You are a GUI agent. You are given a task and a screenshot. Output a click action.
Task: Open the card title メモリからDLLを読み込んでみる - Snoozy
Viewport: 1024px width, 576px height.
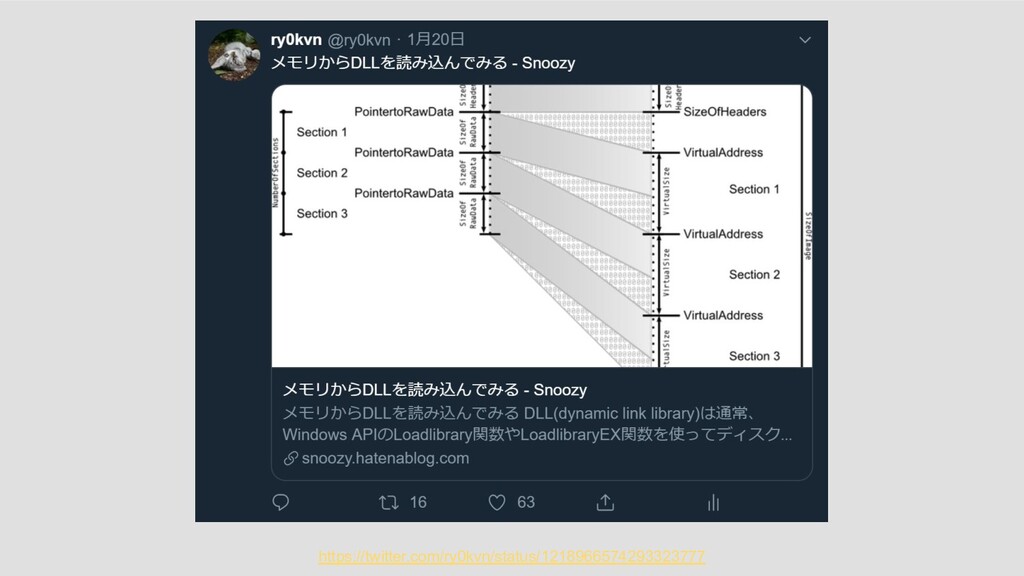click(434, 390)
